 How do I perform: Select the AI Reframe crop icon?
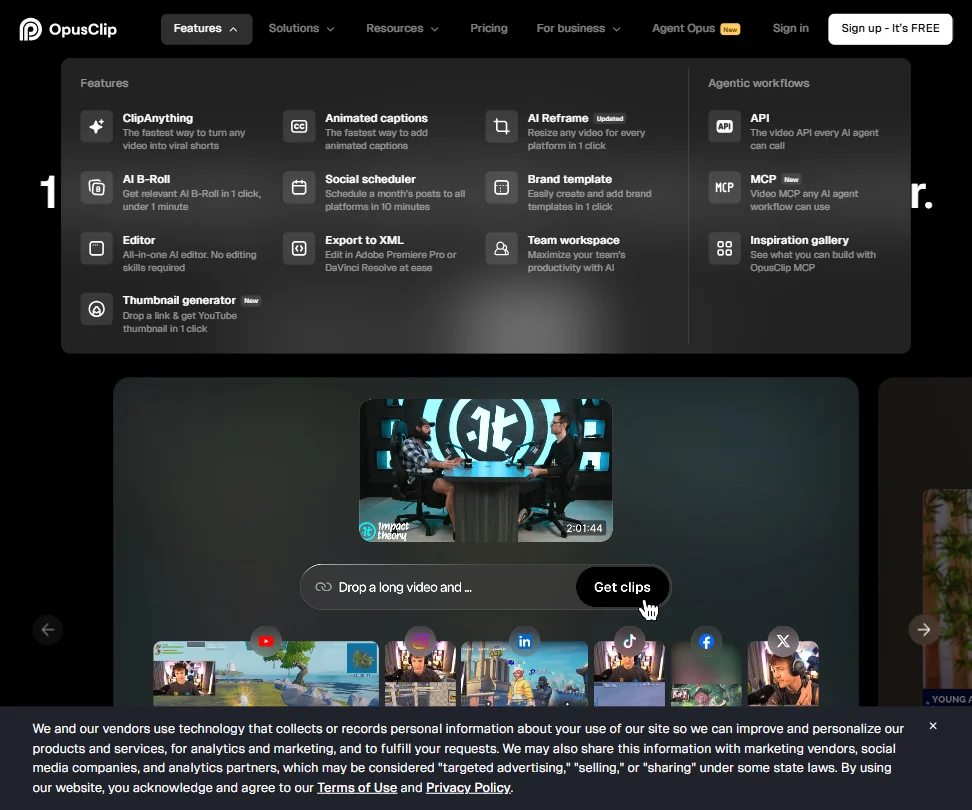(501, 126)
